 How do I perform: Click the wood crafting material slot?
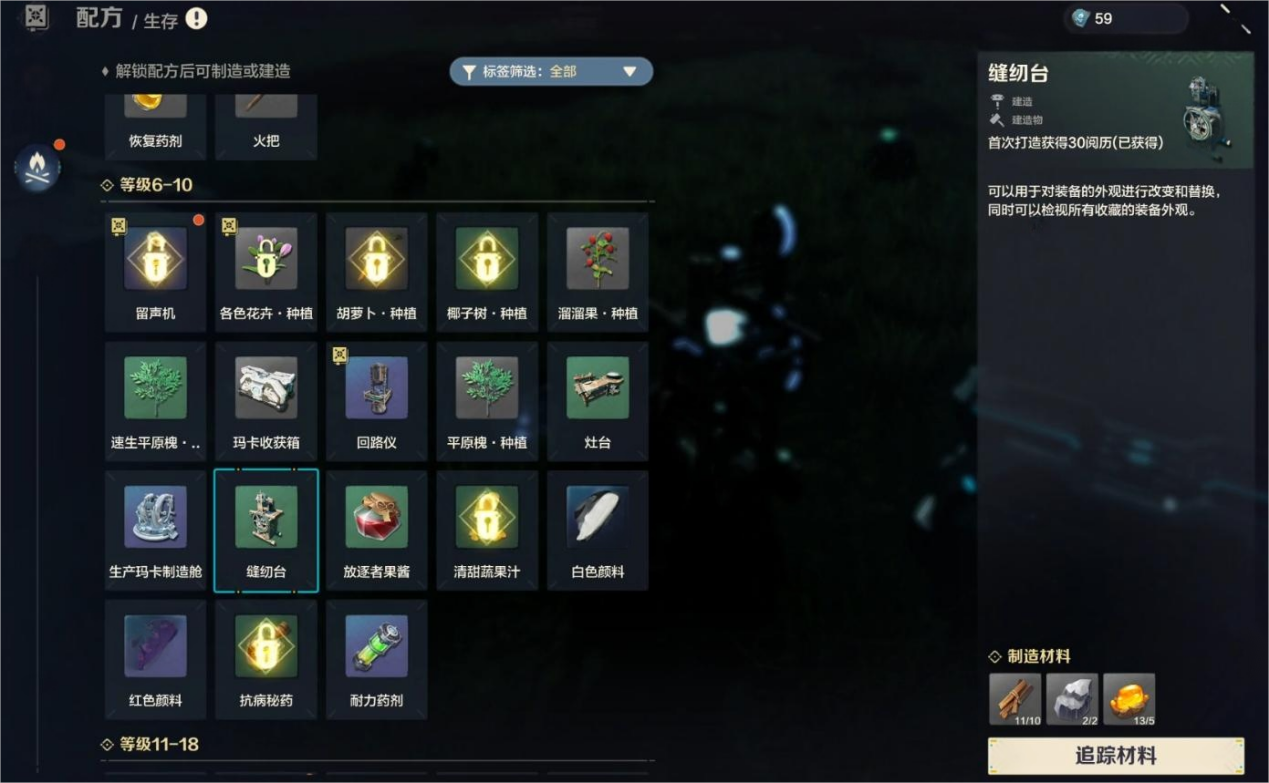coord(1015,699)
